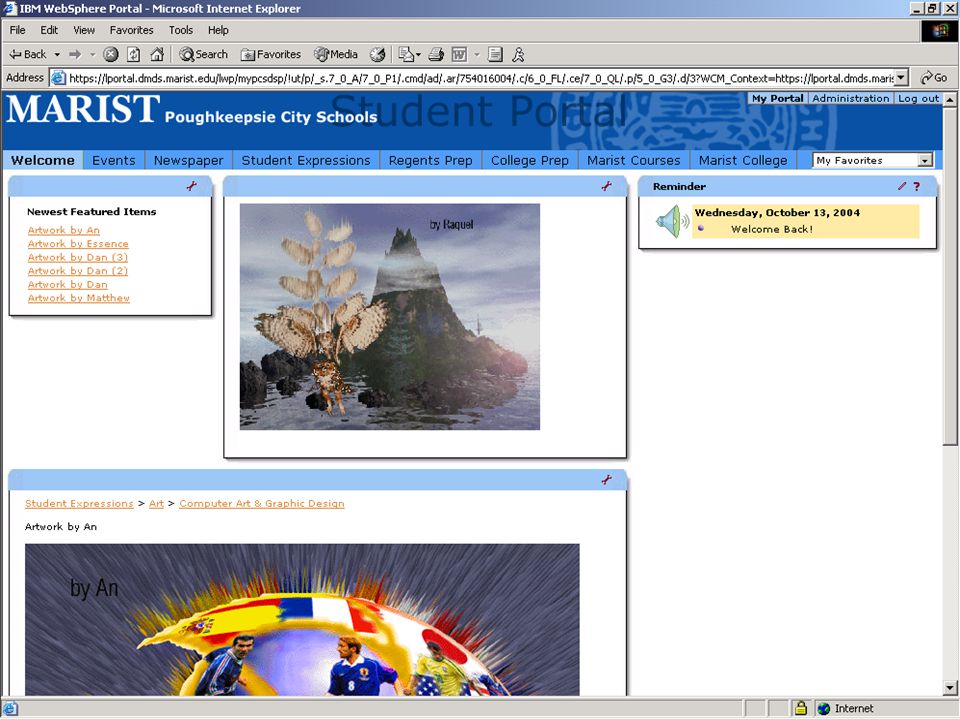
Task: Go to the Home page icon
Action: [157, 54]
